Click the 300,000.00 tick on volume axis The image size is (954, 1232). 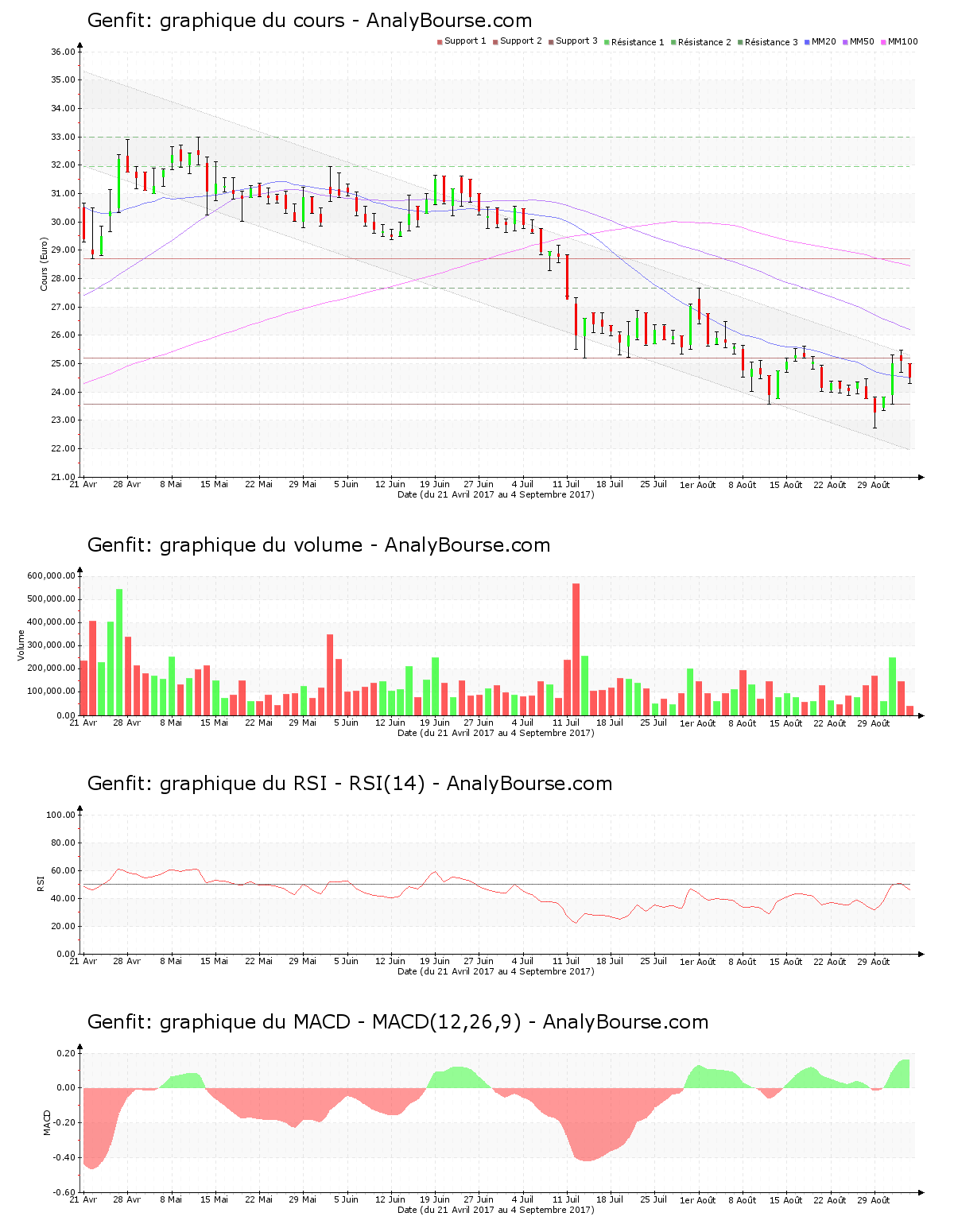[x=51, y=645]
